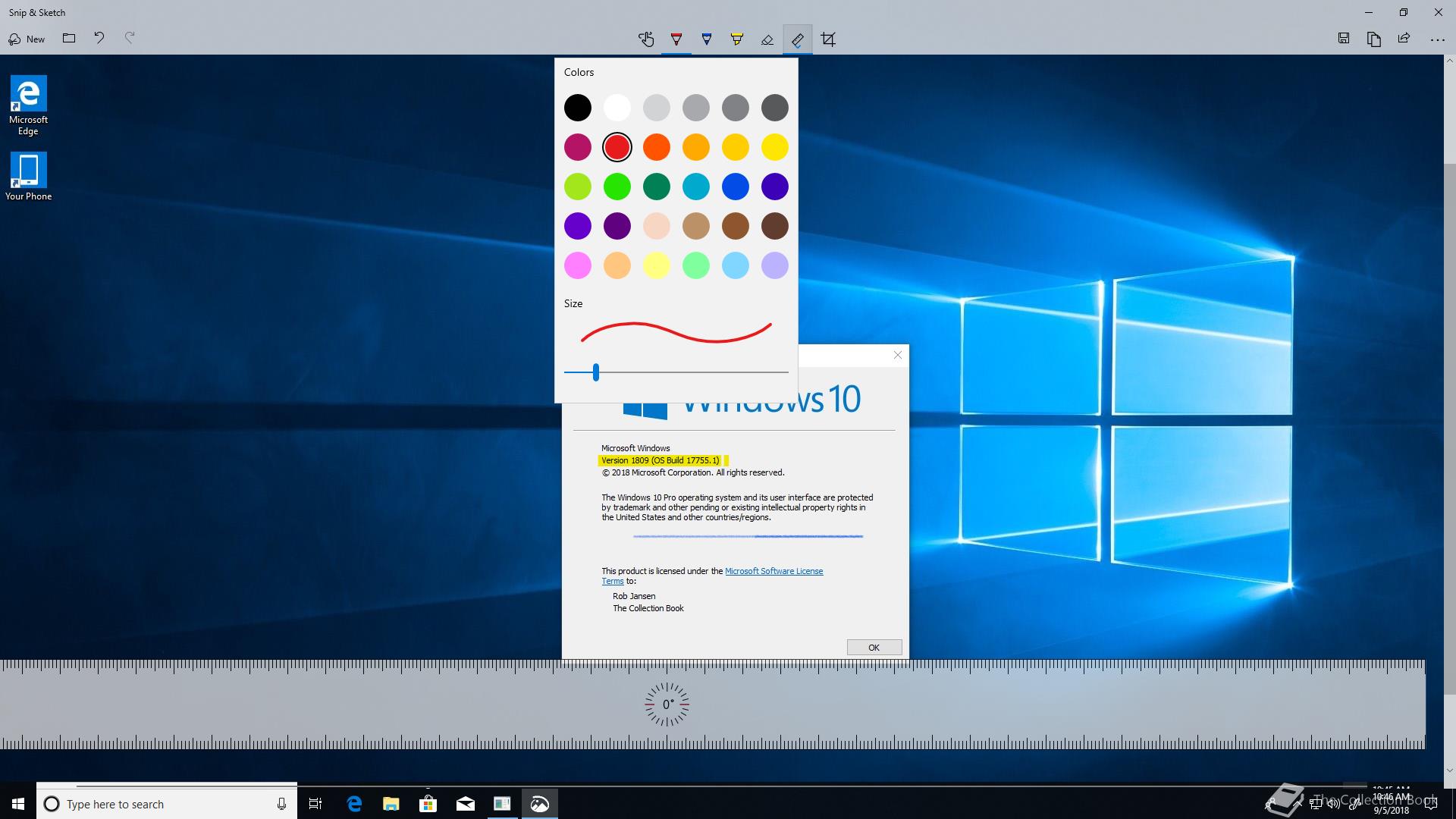Screen dimensions: 1456x819
Task: Pick the magenta-red swatch beside red
Action: click(x=578, y=147)
